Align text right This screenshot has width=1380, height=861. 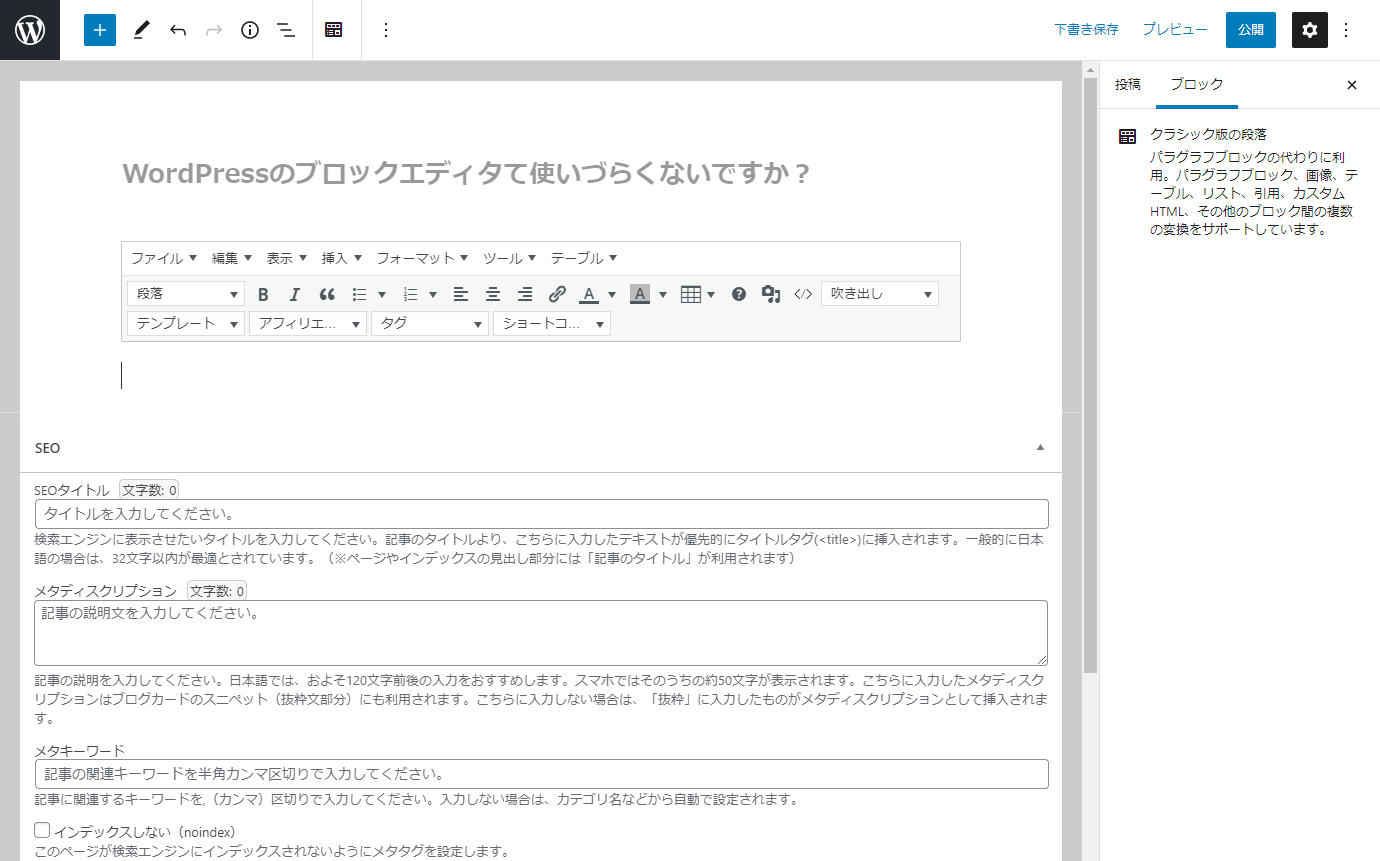[x=525, y=294]
